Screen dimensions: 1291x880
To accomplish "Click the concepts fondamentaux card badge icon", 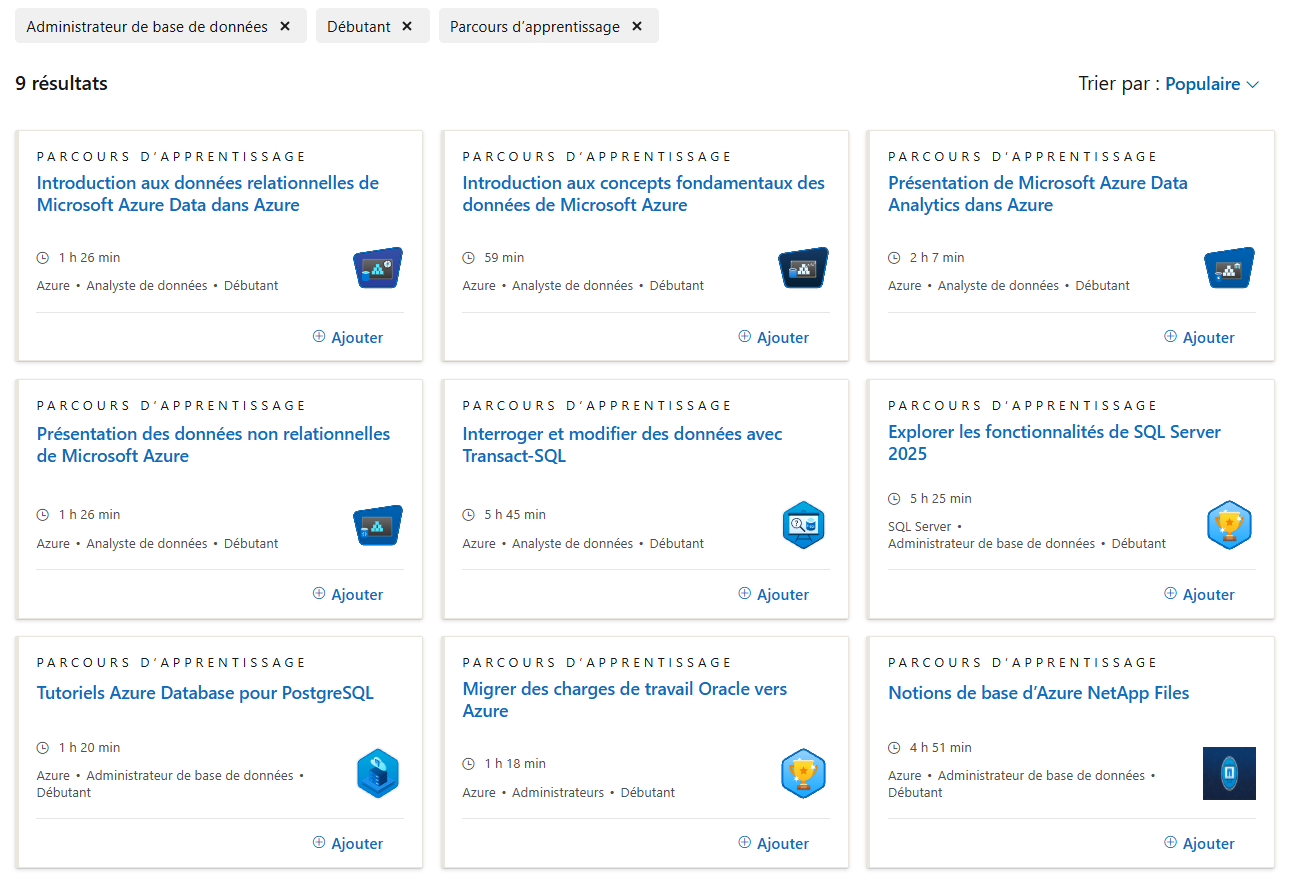I will point(804,268).
